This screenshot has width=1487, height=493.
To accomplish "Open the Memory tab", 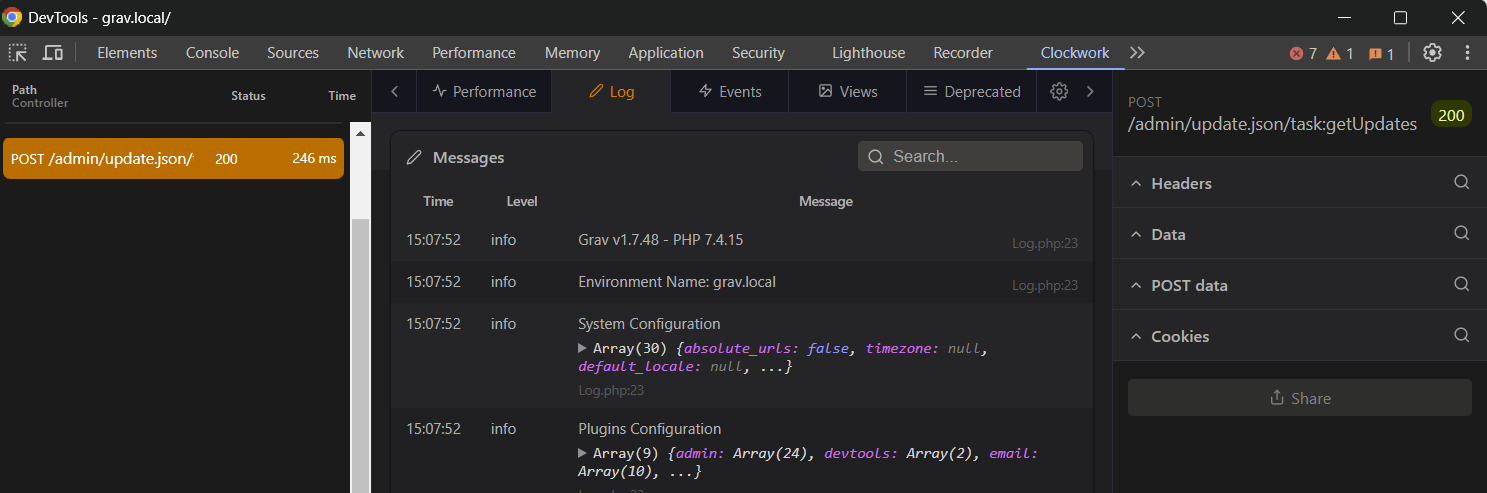I will pyautogui.click(x=572, y=53).
